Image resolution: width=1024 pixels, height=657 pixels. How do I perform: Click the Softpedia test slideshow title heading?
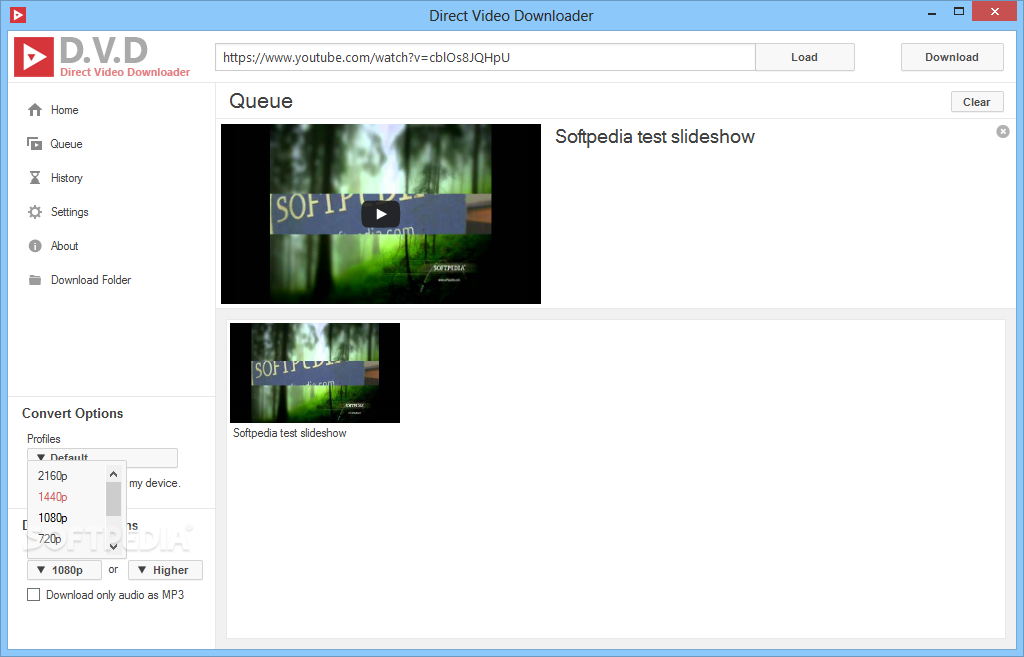pos(654,136)
